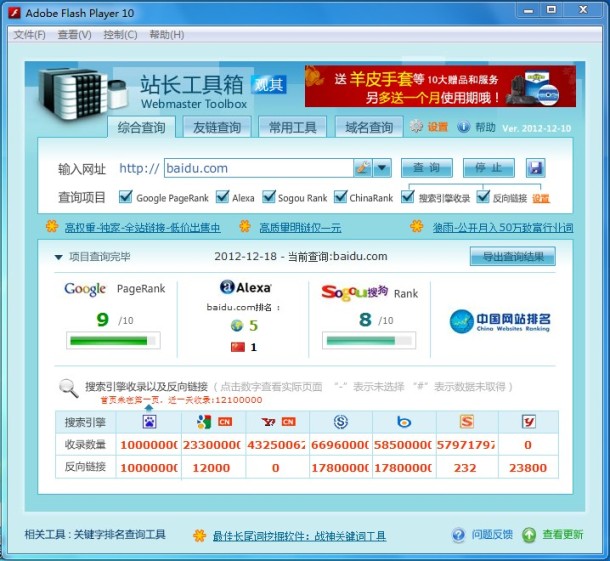Toggle the Alexa checkbox
The width and height of the screenshot is (610, 561).
[222, 197]
